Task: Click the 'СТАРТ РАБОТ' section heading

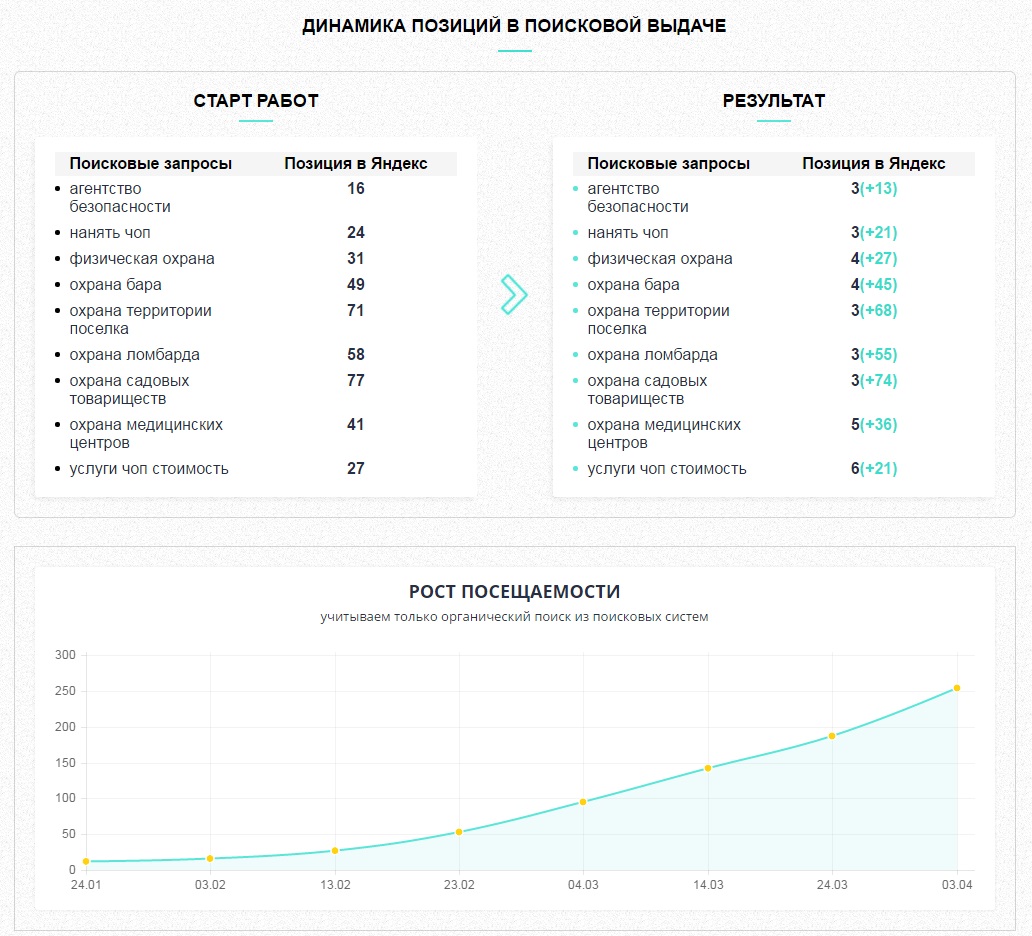Action: [x=255, y=101]
